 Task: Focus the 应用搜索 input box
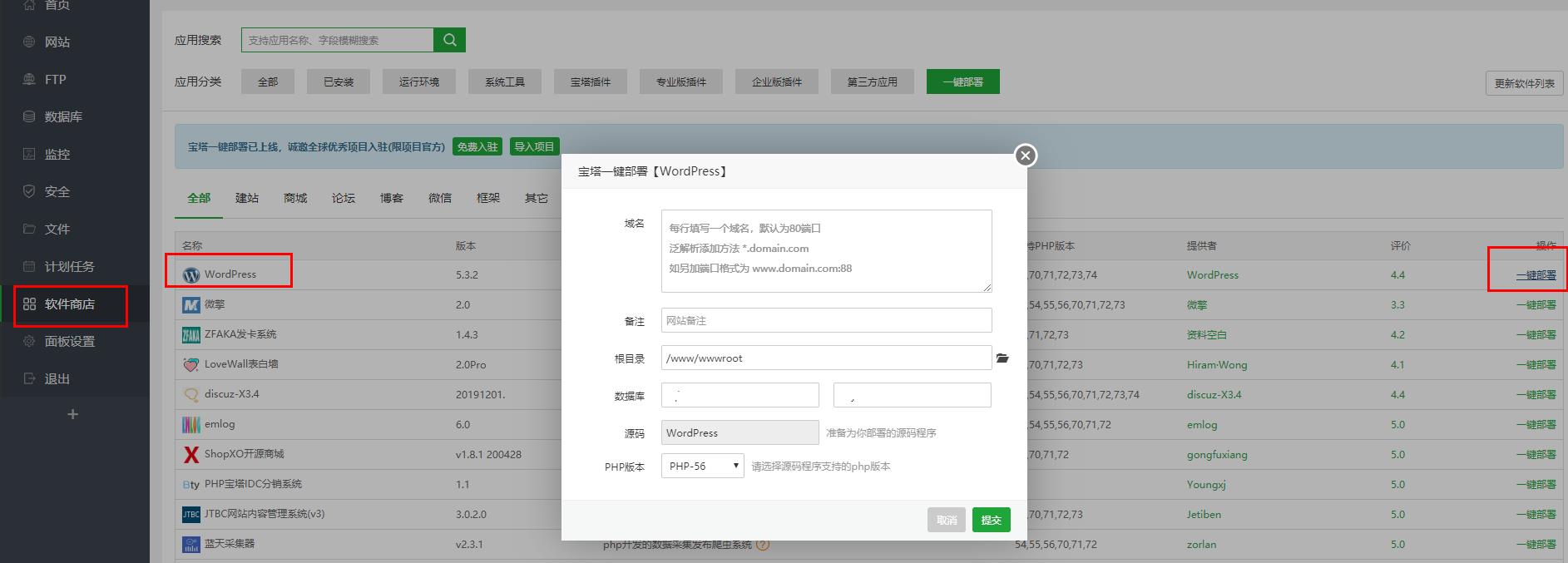338,40
